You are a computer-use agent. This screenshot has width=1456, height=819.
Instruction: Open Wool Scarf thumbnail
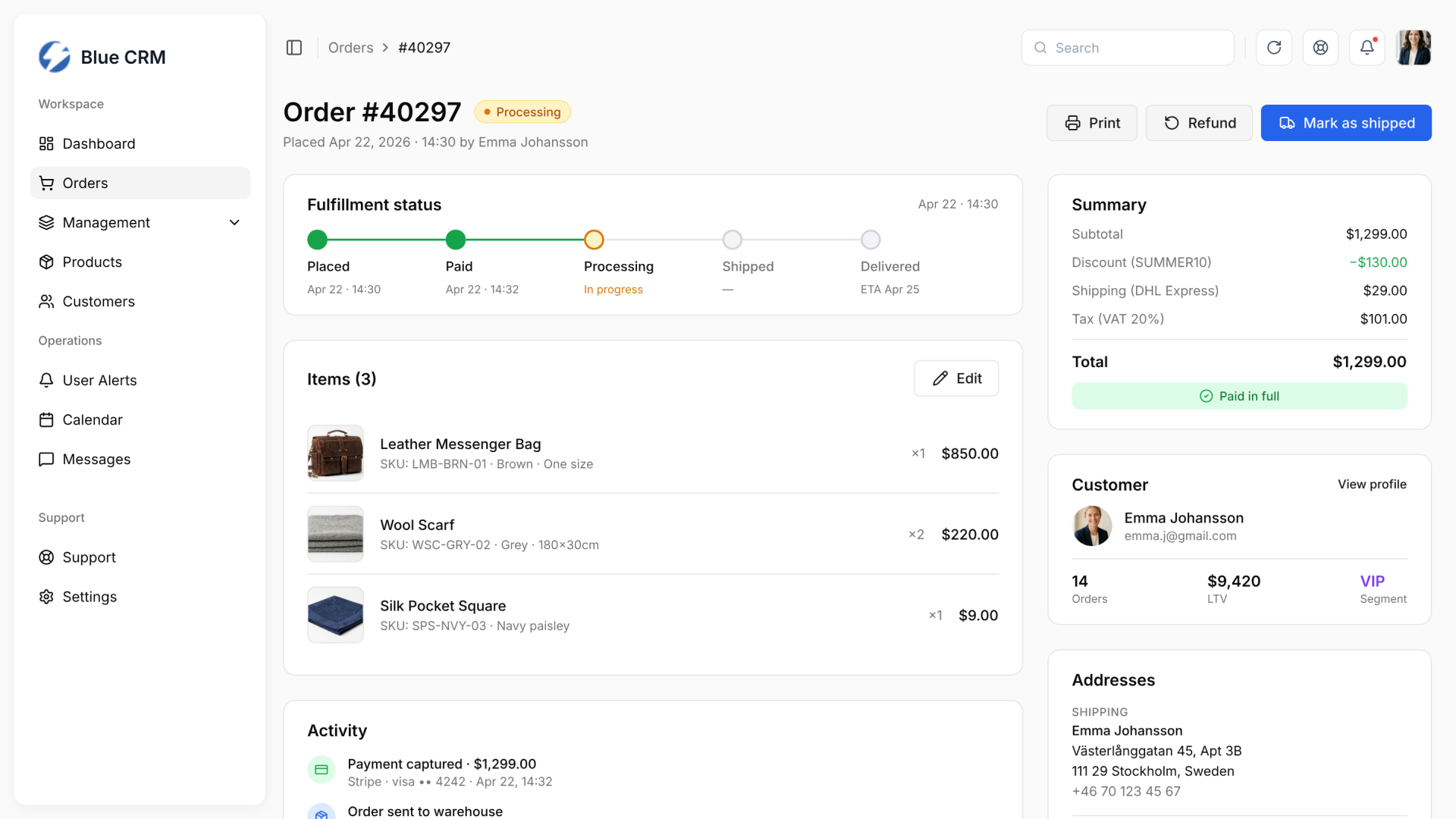335,535
